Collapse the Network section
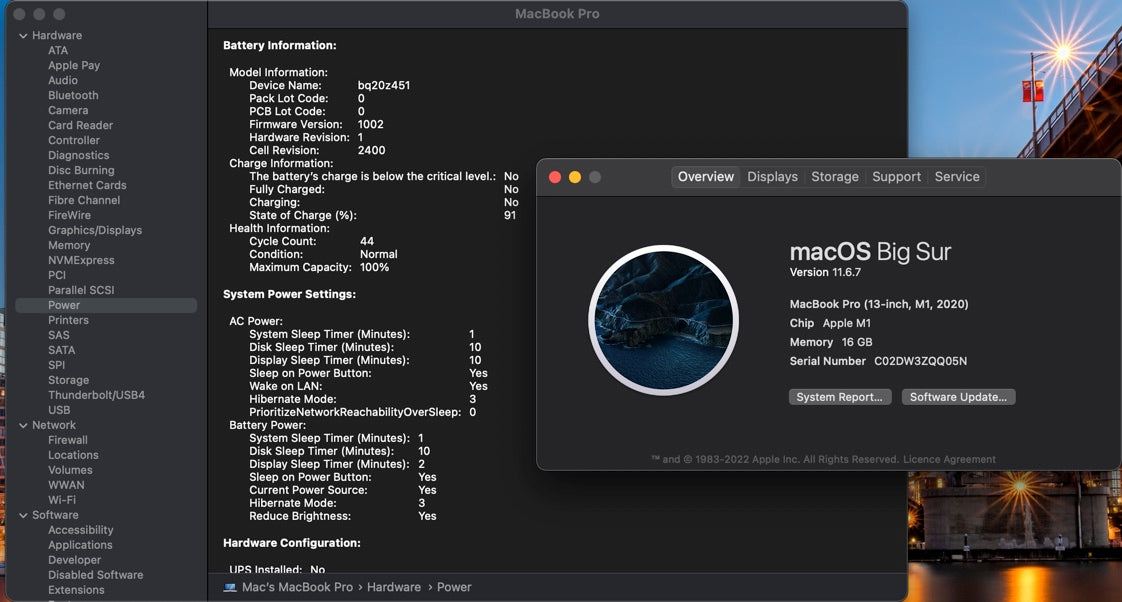This screenshot has width=1122, height=602. 22,425
